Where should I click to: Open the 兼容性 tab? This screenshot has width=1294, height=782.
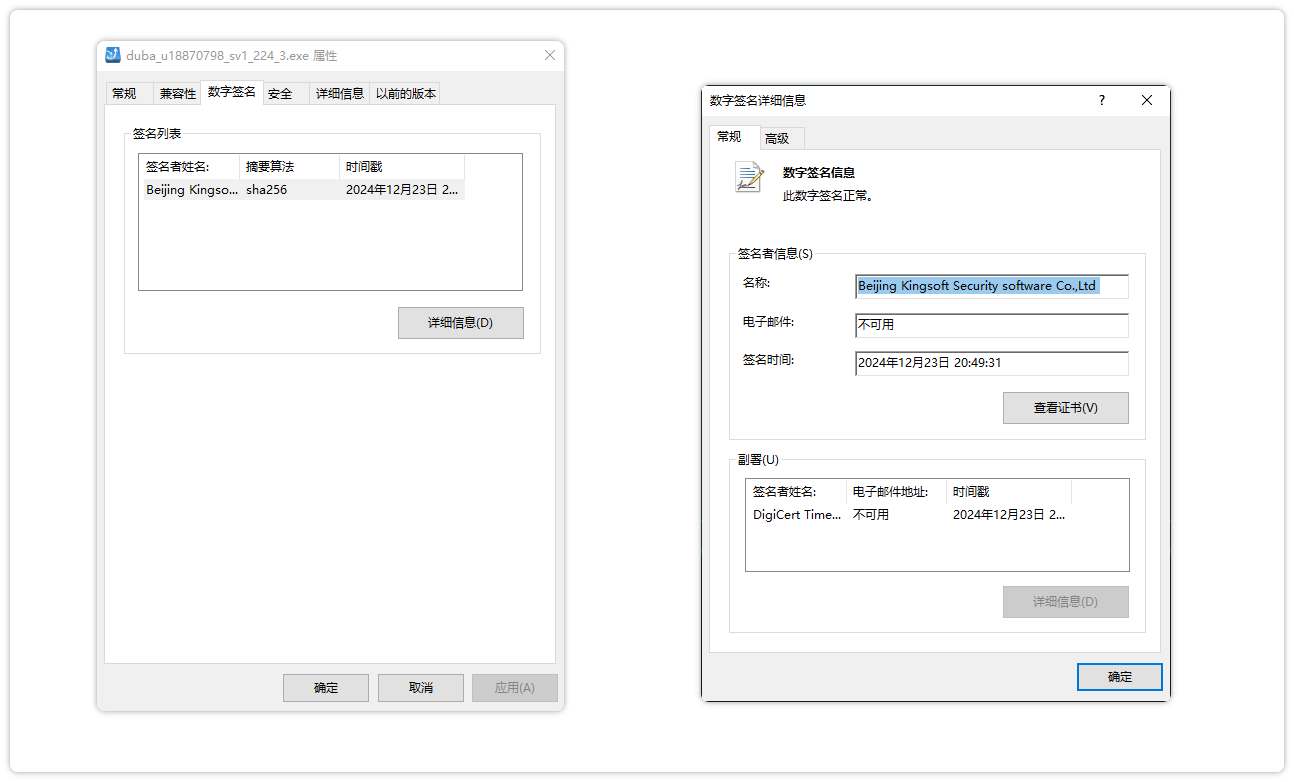178,94
